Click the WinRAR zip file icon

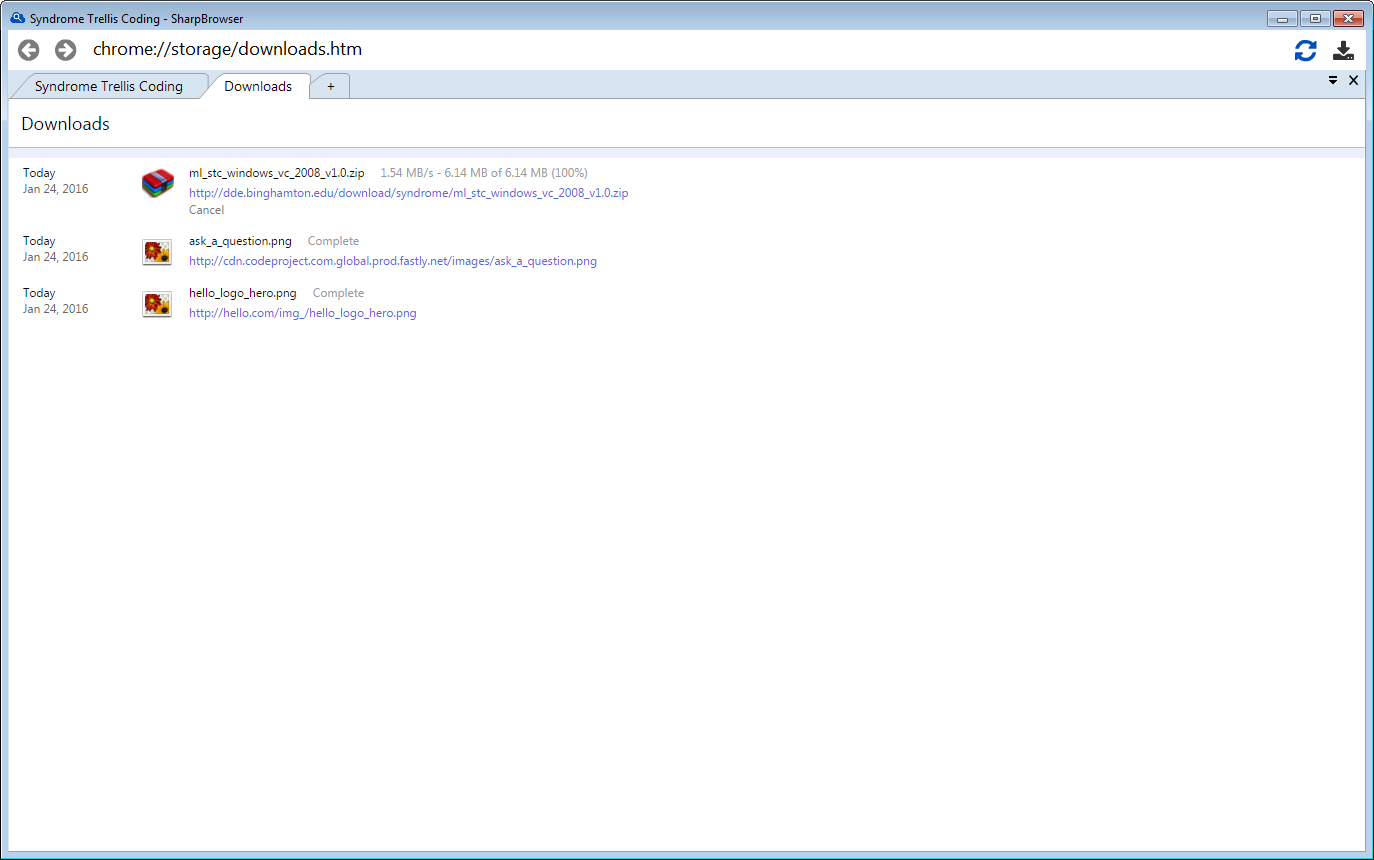157,184
